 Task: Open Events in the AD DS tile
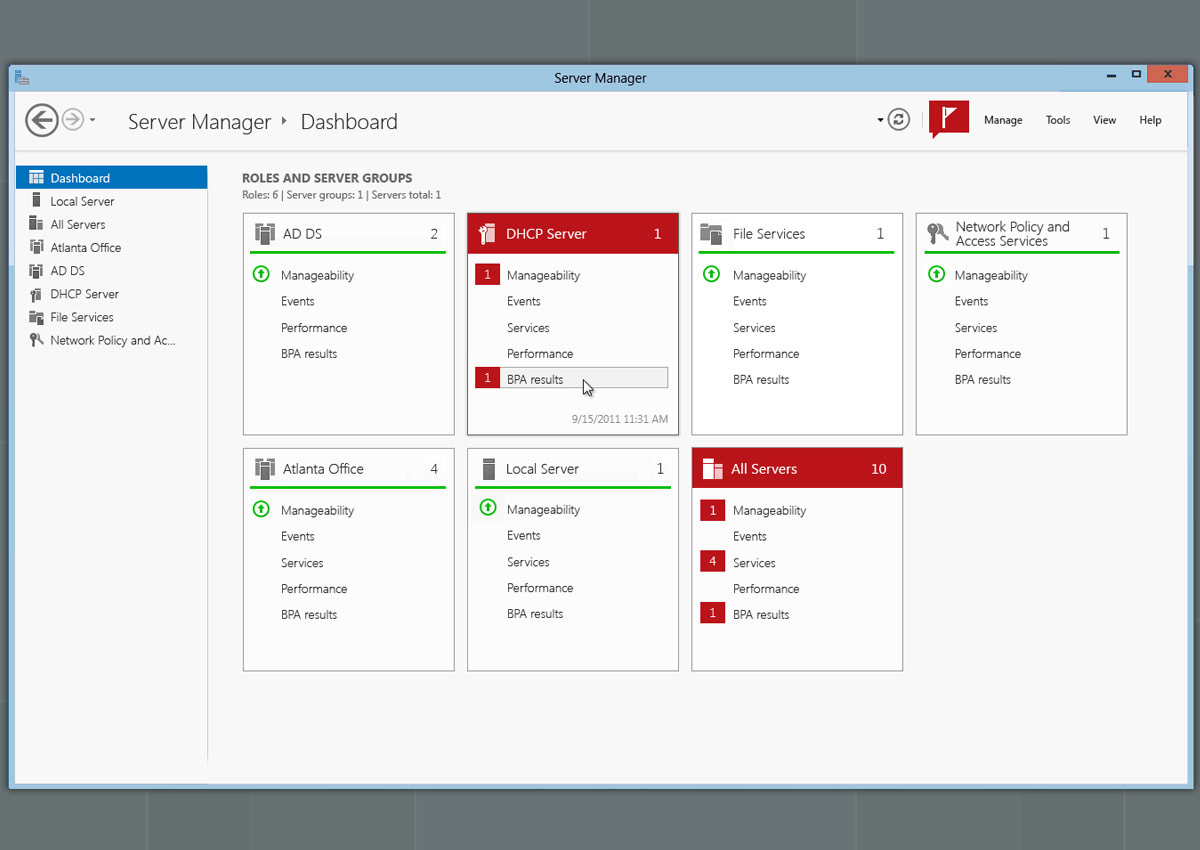[x=298, y=301]
